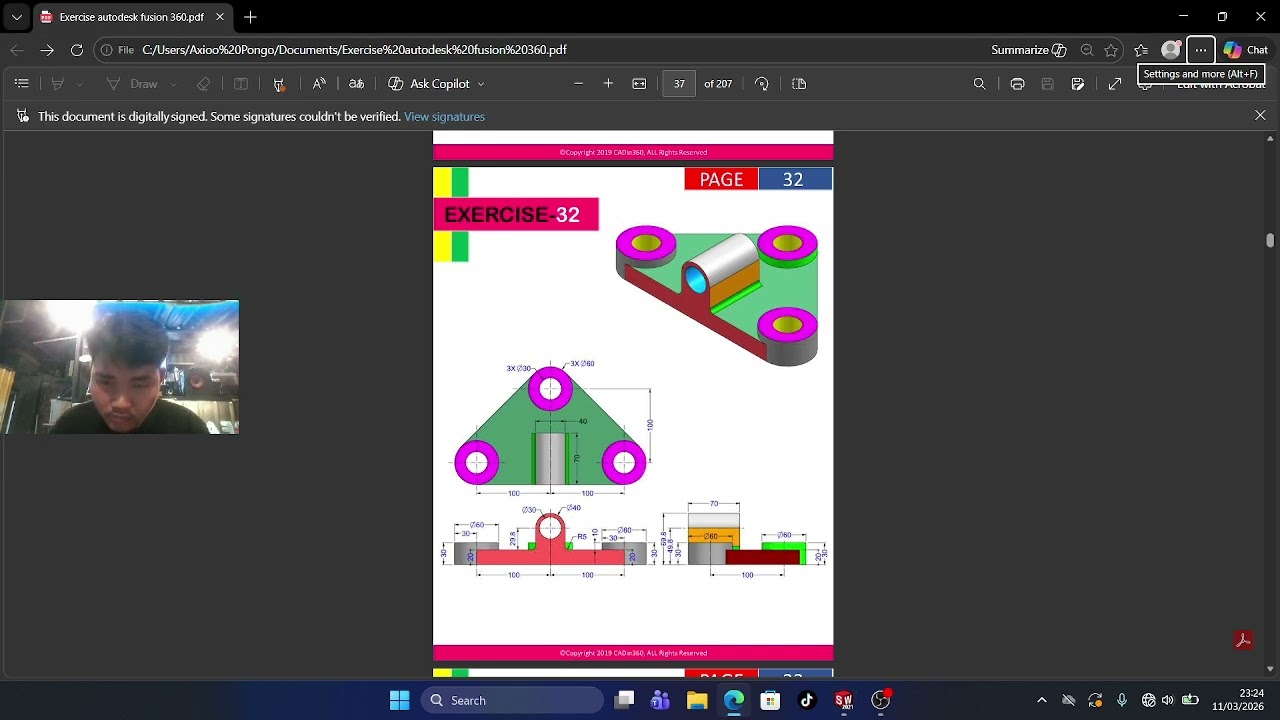Go forward in browser history
The height and width of the screenshot is (720, 1280).
click(47, 50)
